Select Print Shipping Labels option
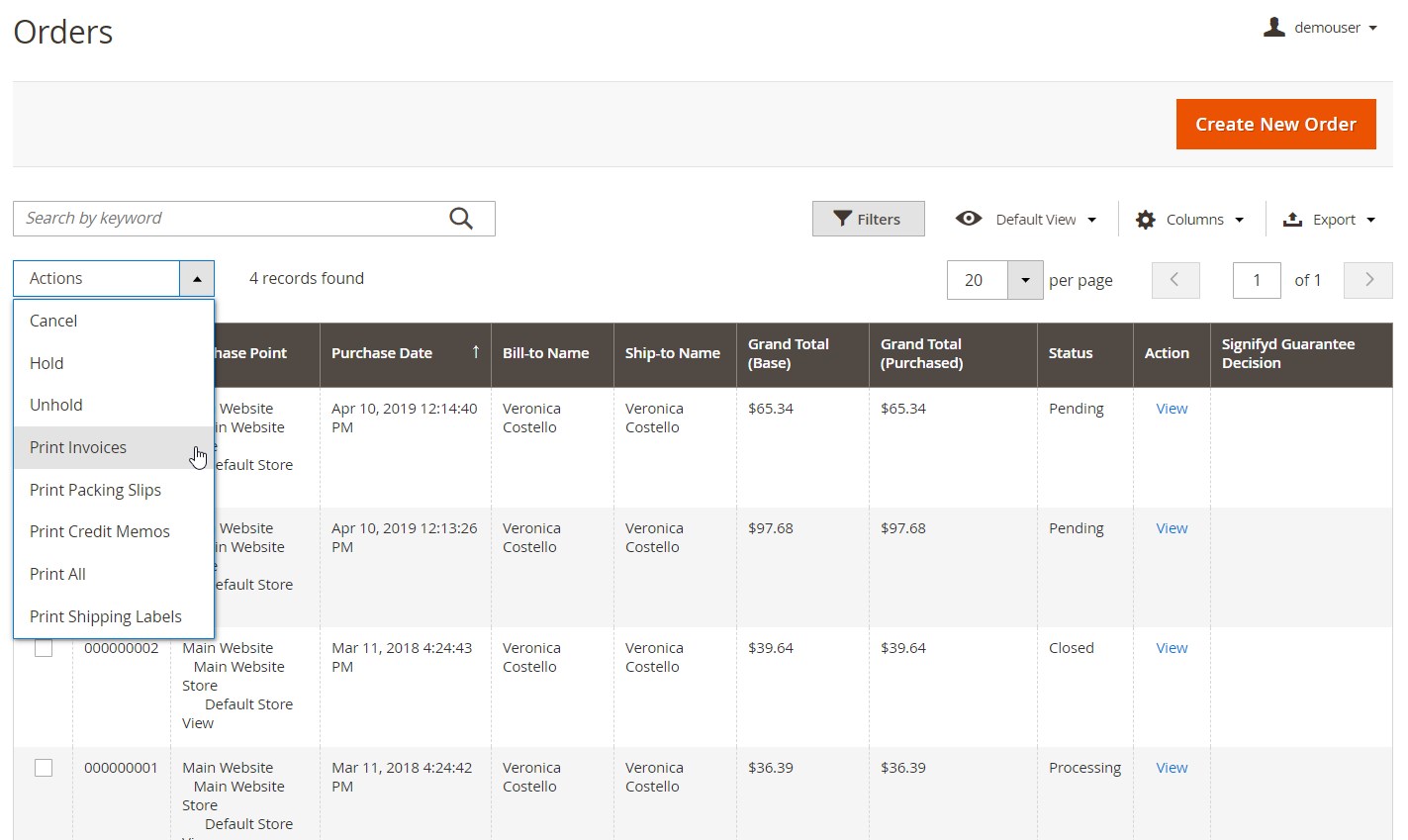This screenshot has width=1408, height=840. click(x=106, y=616)
